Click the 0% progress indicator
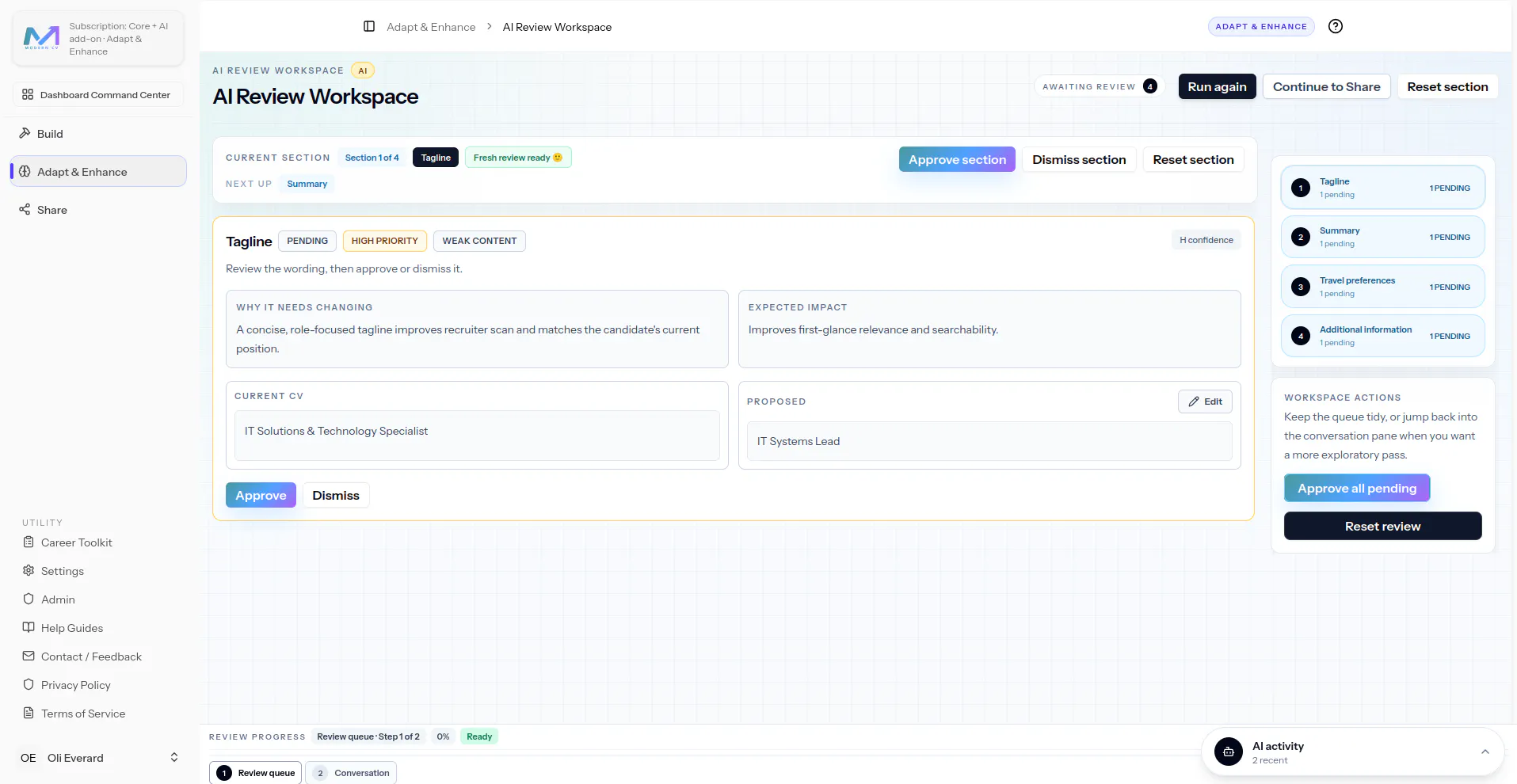 click(x=443, y=736)
